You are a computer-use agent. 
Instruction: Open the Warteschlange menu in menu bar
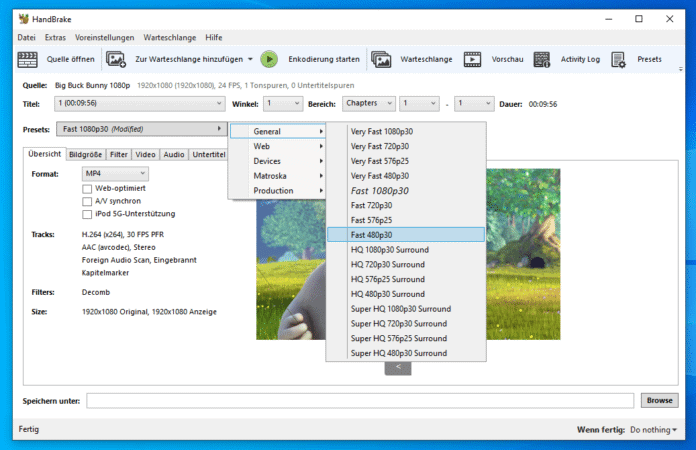[x=170, y=38]
